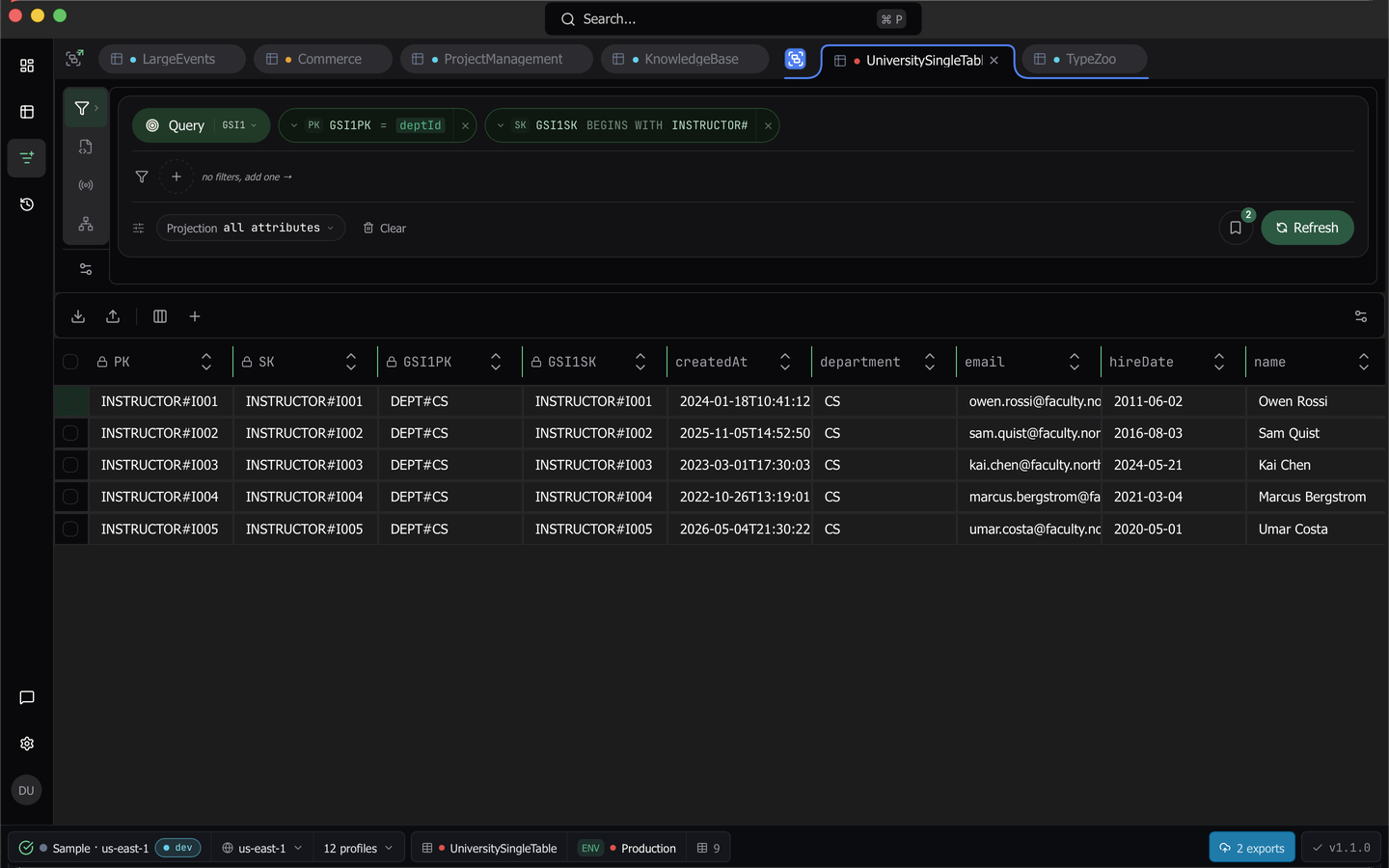This screenshot has width=1389, height=868.
Task: Open saved queries bookmark icon
Action: (x=1236, y=228)
